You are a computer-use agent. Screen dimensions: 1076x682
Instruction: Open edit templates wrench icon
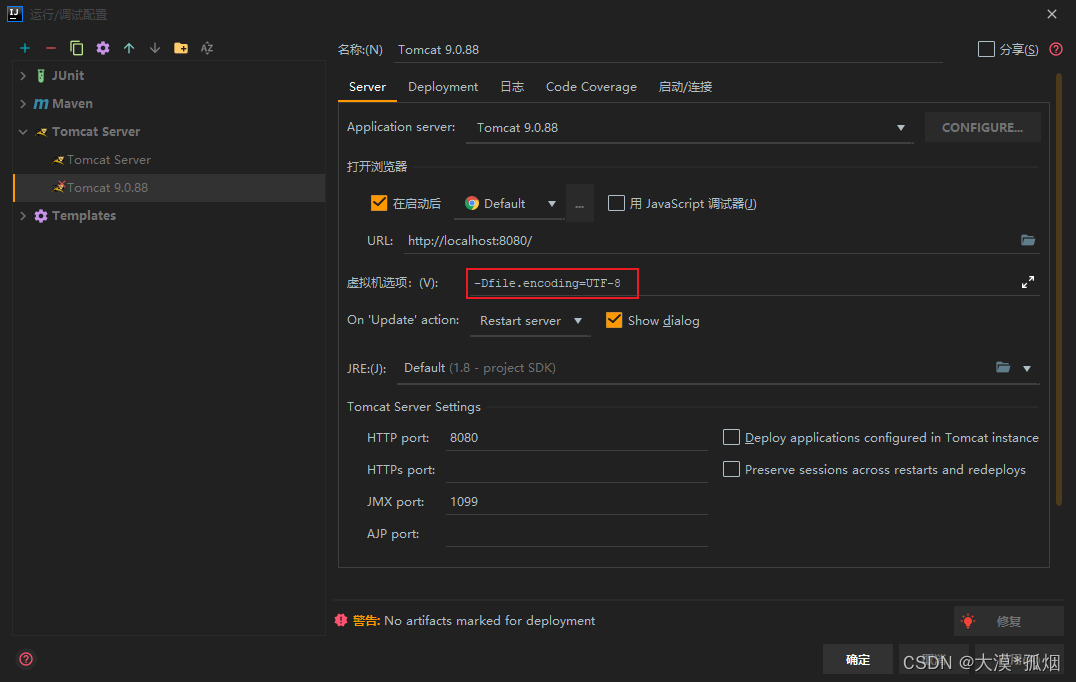point(103,48)
